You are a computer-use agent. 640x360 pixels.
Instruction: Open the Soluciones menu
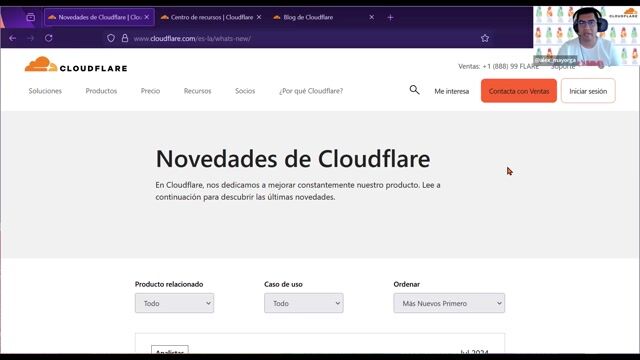pyautogui.click(x=45, y=91)
